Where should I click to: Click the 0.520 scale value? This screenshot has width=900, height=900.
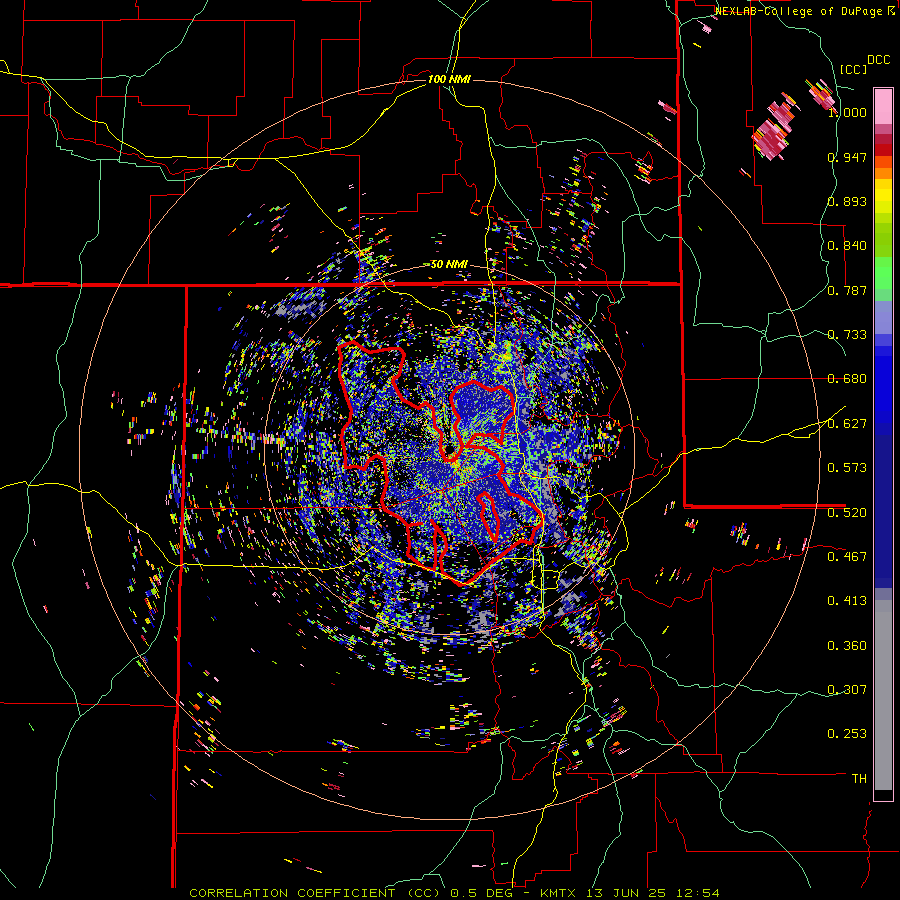[847, 512]
